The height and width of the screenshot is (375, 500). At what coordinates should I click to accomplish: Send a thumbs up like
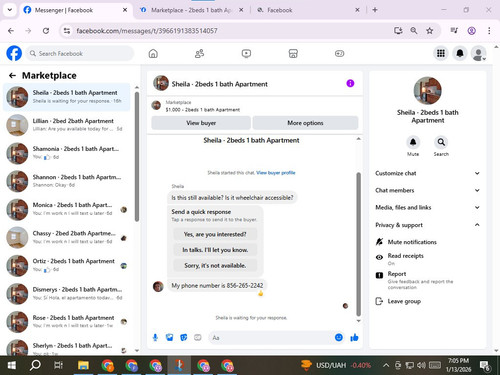[x=354, y=338]
